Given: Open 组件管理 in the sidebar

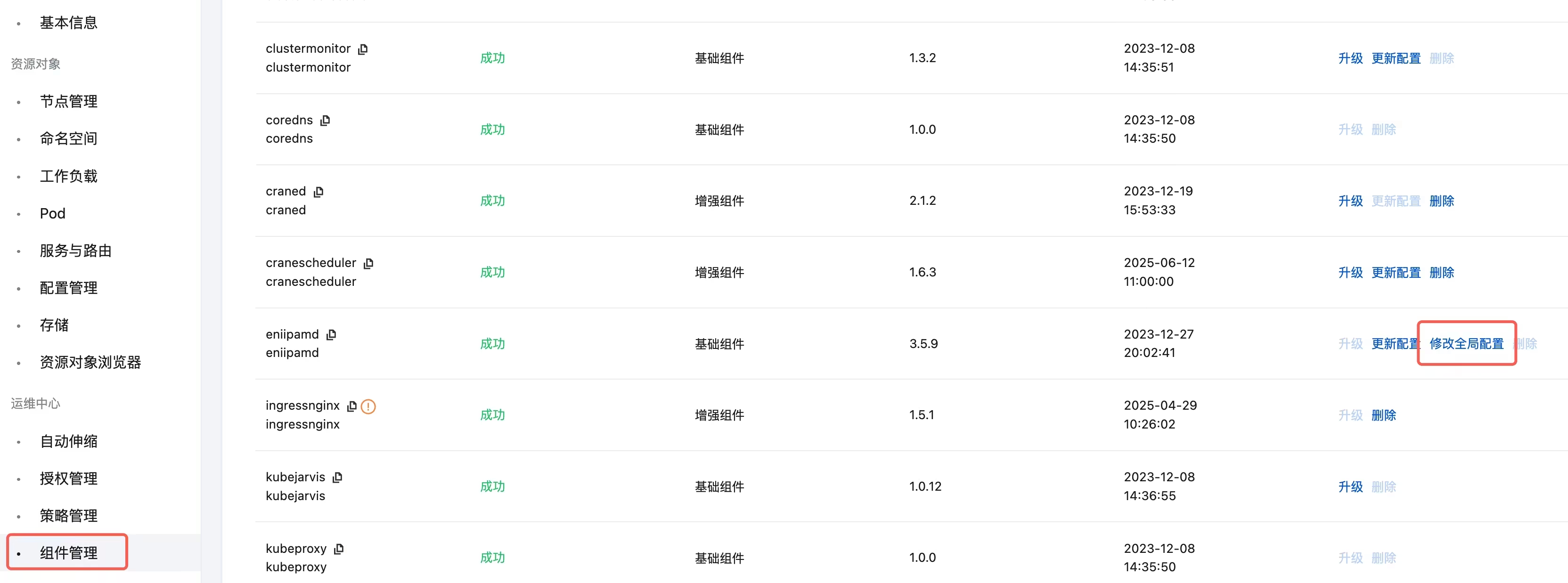Looking at the screenshot, I should point(68,552).
